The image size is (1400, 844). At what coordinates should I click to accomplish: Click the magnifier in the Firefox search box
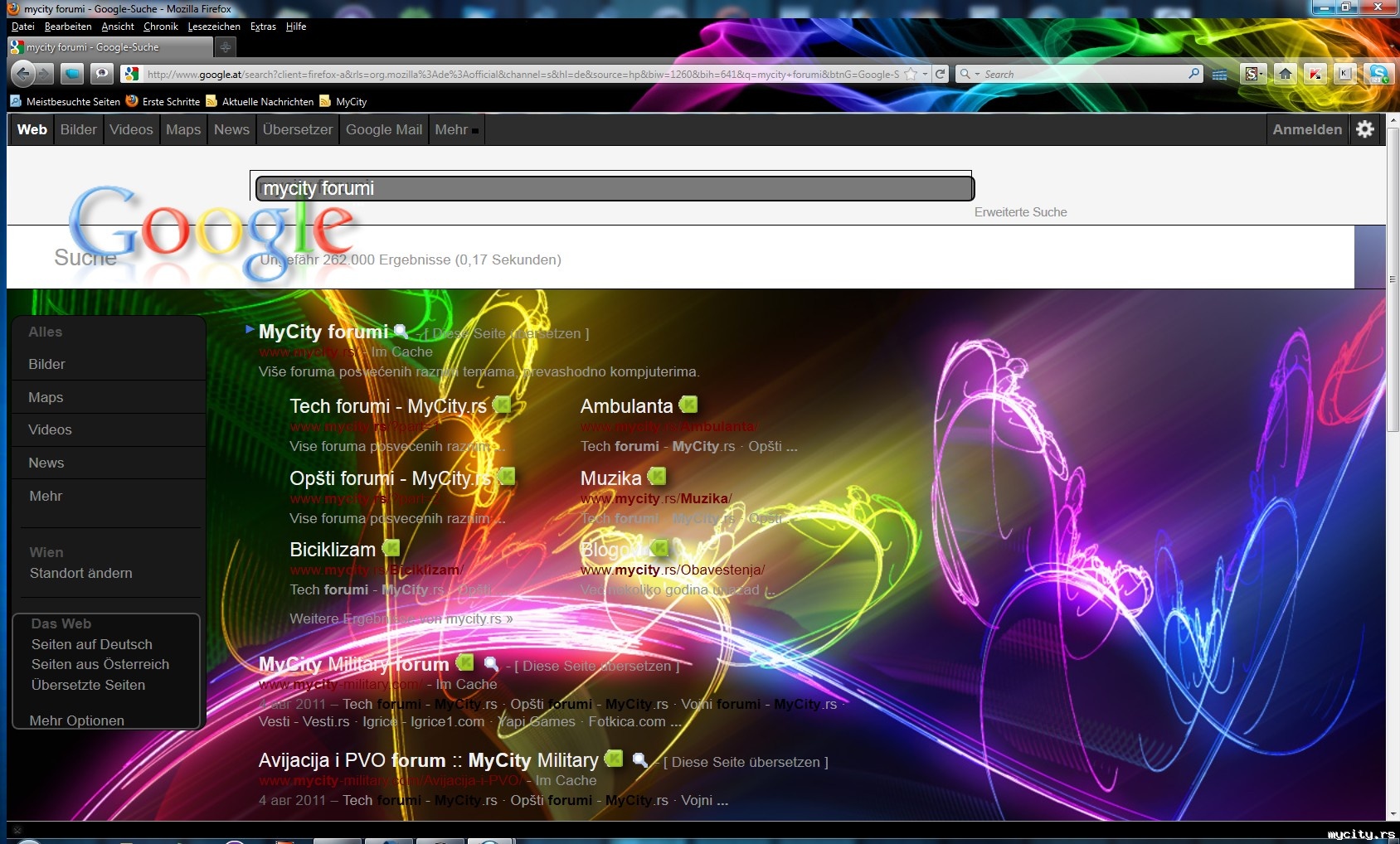pyautogui.click(x=1193, y=74)
